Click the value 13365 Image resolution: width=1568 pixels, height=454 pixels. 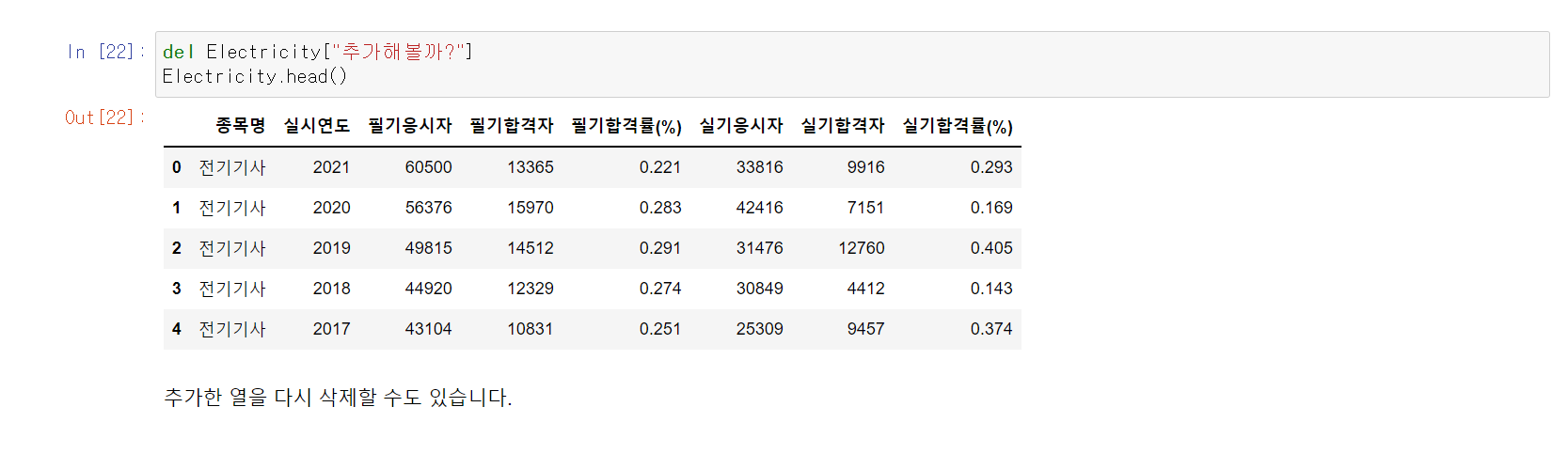531,167
